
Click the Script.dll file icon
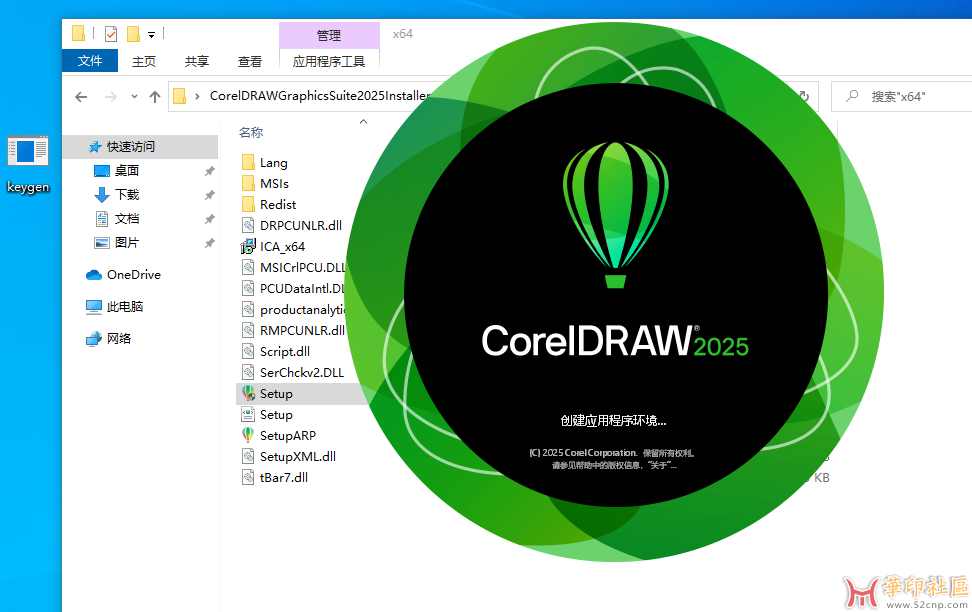point(248,352)
